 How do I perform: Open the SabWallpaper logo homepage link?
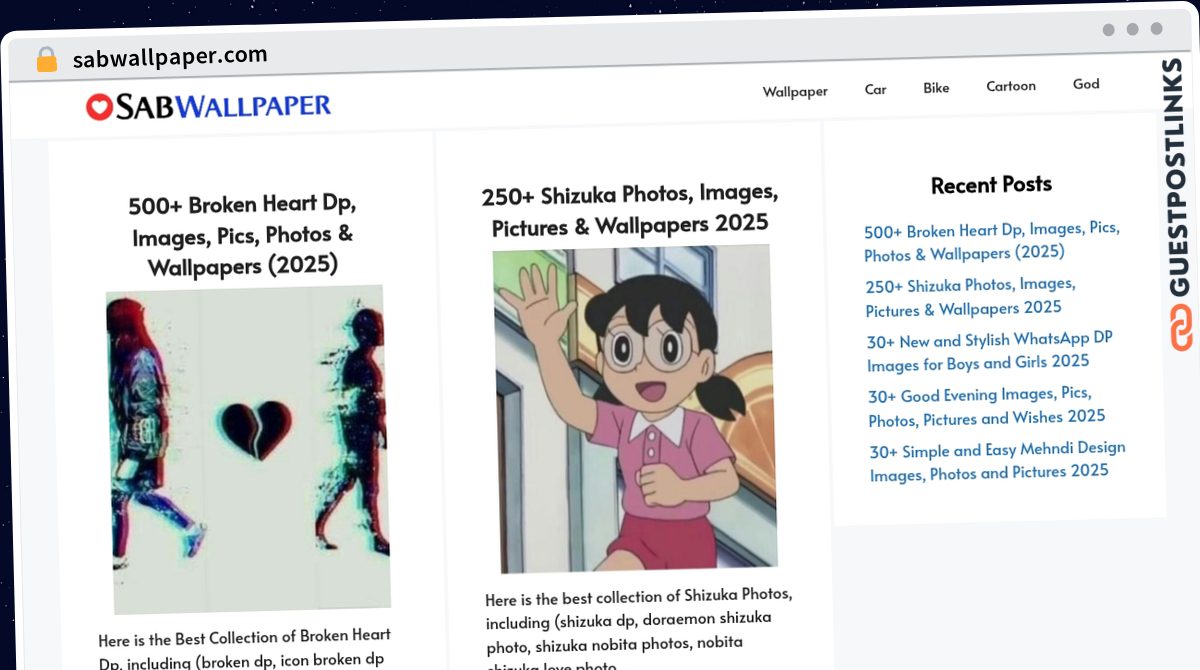[208, 106]
